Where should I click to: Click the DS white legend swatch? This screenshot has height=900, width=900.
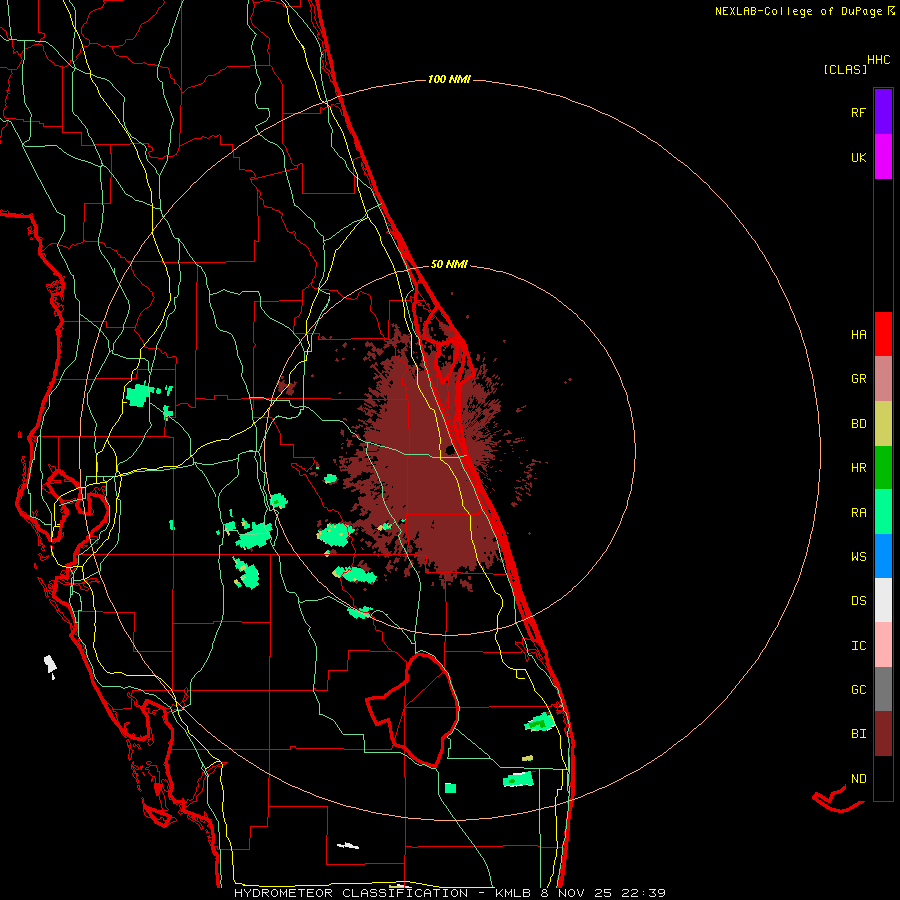click(883, 600)
